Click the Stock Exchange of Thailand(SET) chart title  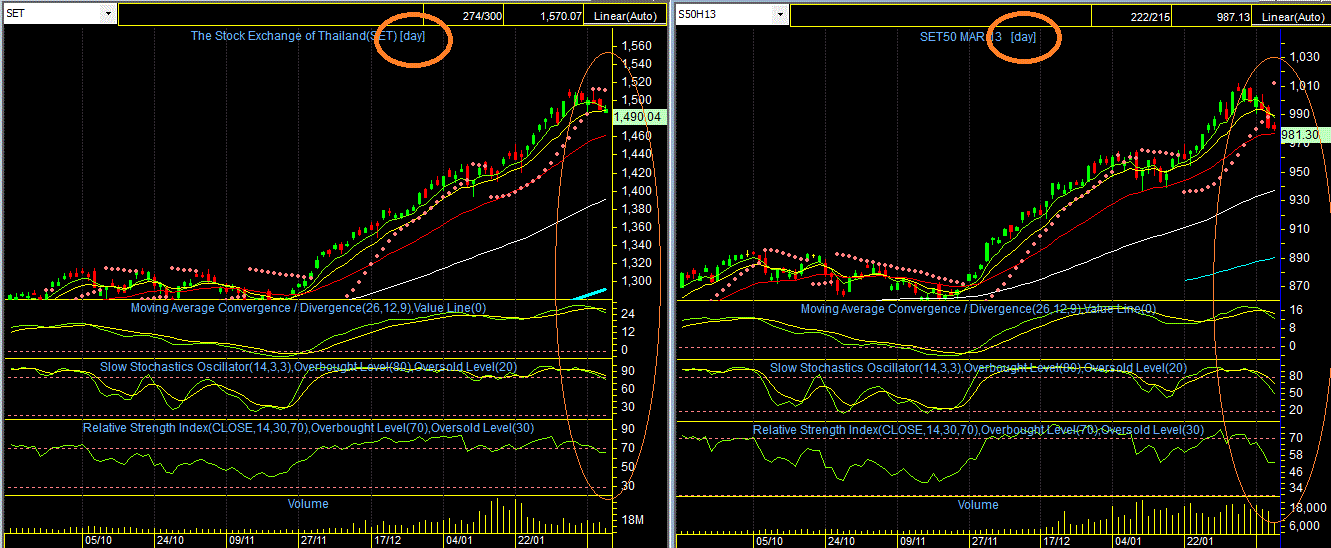[x=308, y=36]
